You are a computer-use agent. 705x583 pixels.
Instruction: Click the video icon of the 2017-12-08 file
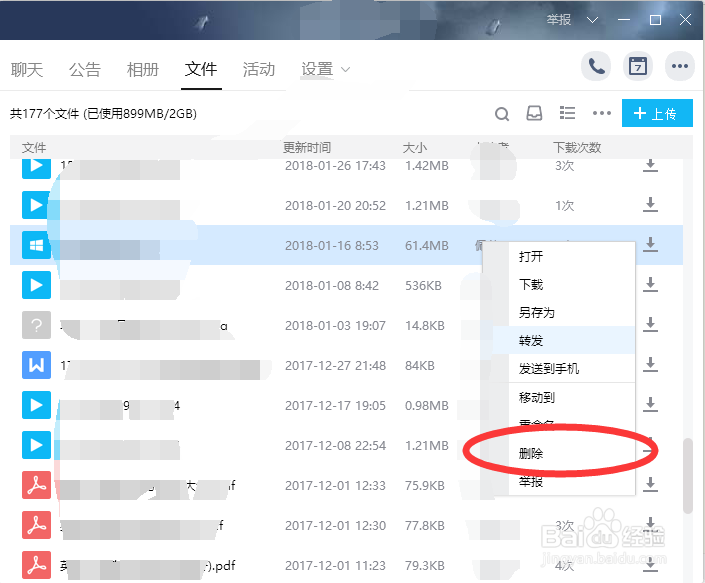36,445
